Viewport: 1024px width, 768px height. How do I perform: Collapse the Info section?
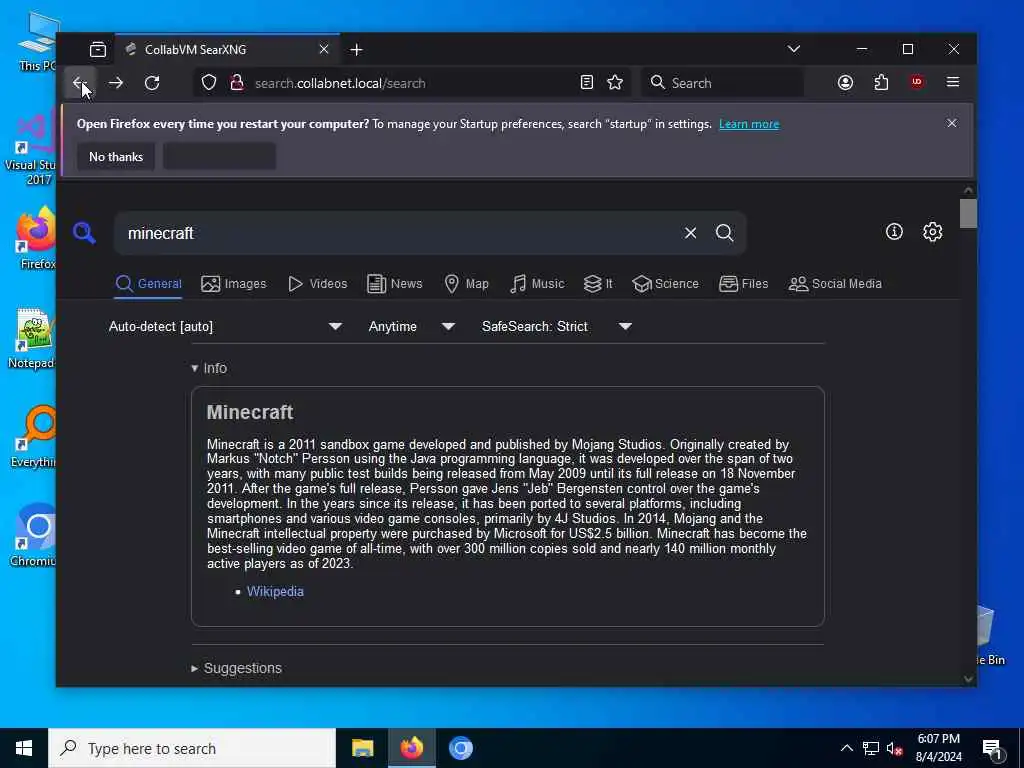pyautogui.click(x=209, y=368)
